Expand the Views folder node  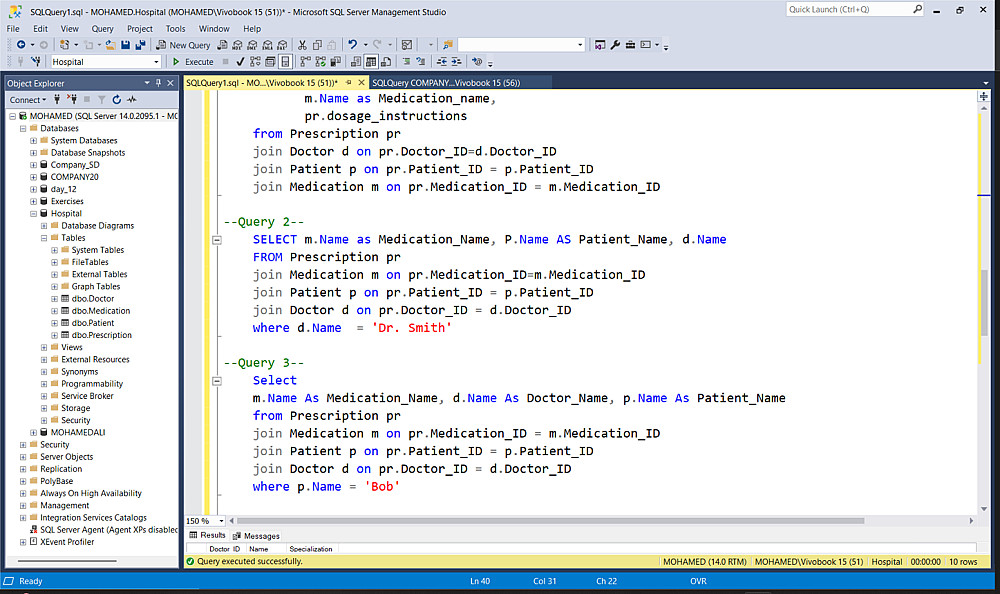click(43, 348)
